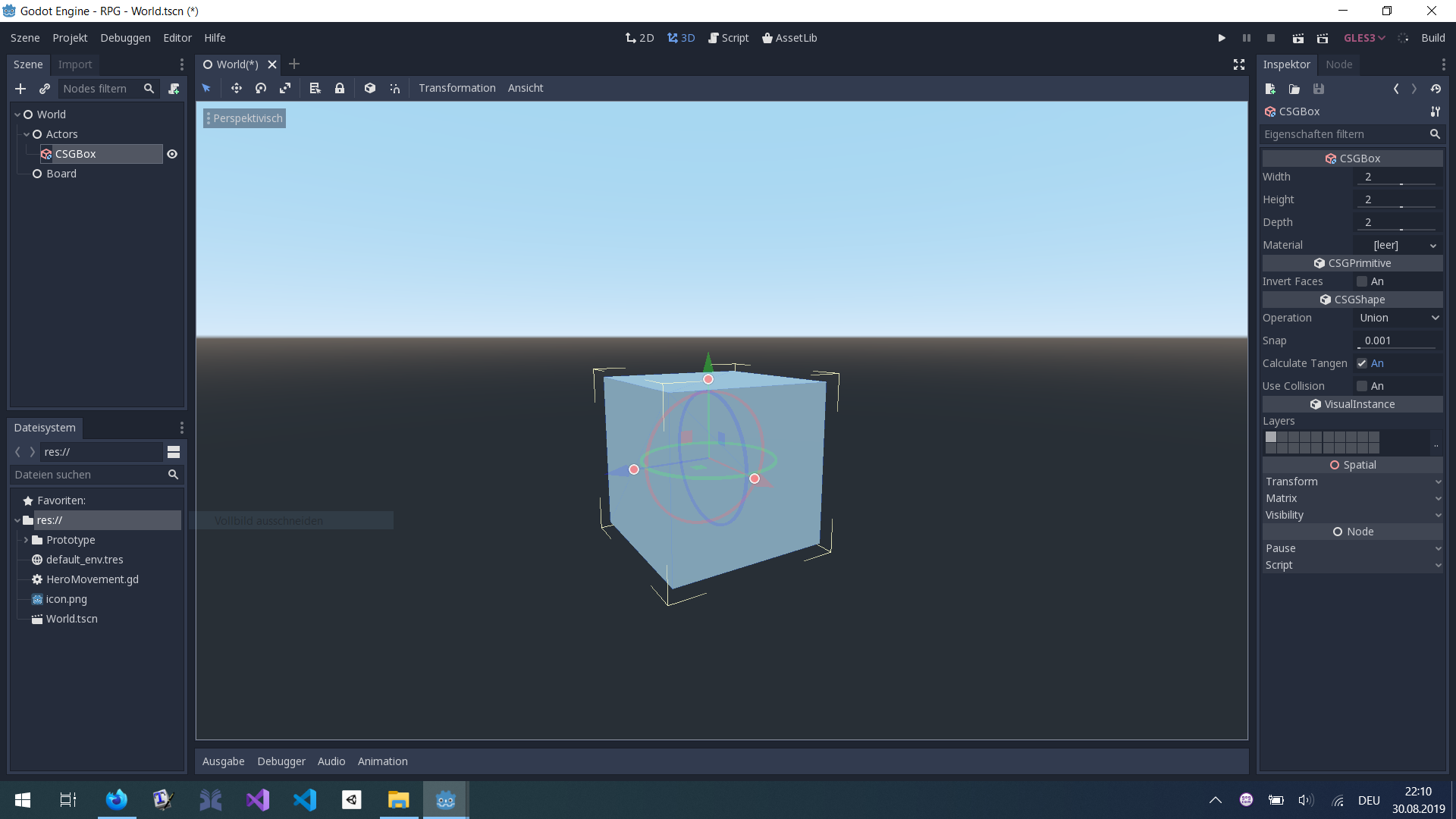Disable the Calculate Tangents checkbox

pos(1363,363)
